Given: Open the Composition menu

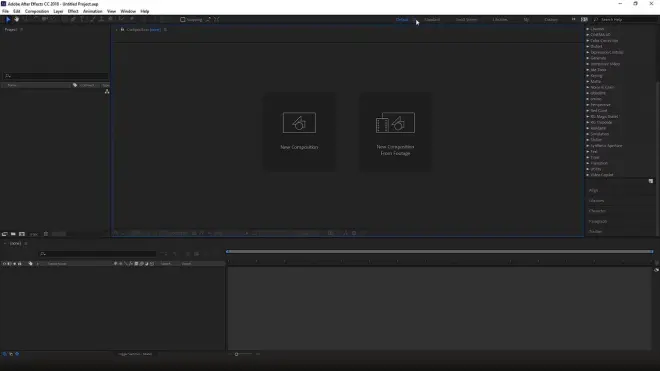Looking at the screenshot, I should pyautogui.click(x=37, y=11).
